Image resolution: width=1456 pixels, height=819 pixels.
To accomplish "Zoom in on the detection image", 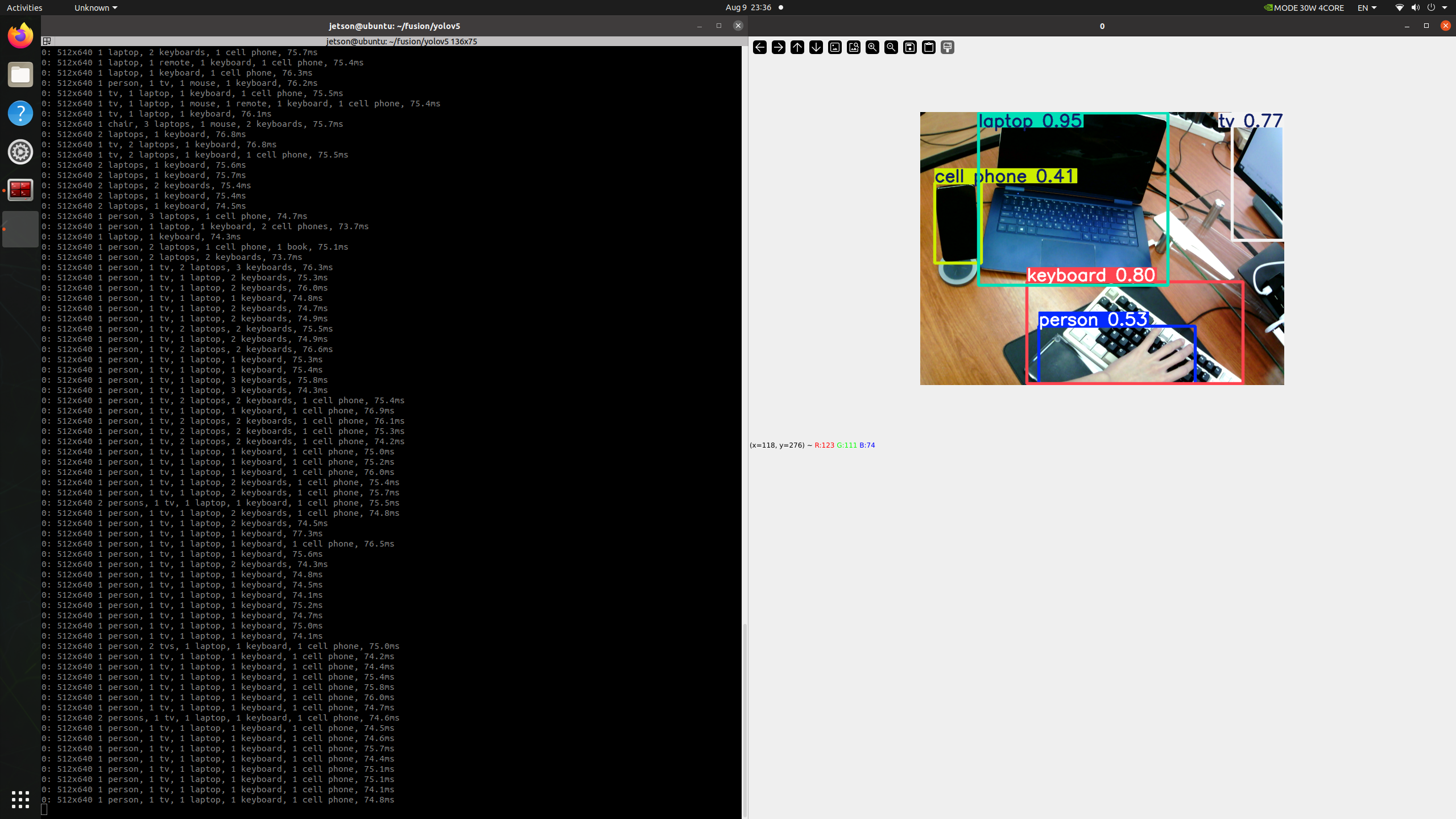I will click(x=872, y=47).
